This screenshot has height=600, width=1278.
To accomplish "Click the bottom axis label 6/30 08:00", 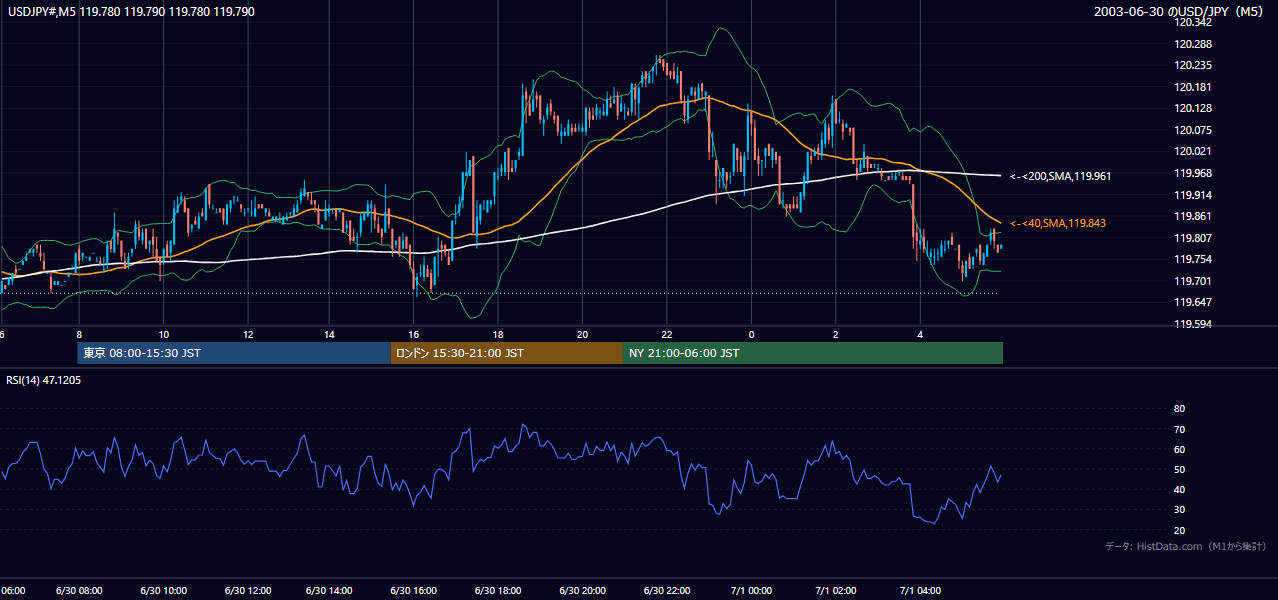I will (x=79, y=591).
